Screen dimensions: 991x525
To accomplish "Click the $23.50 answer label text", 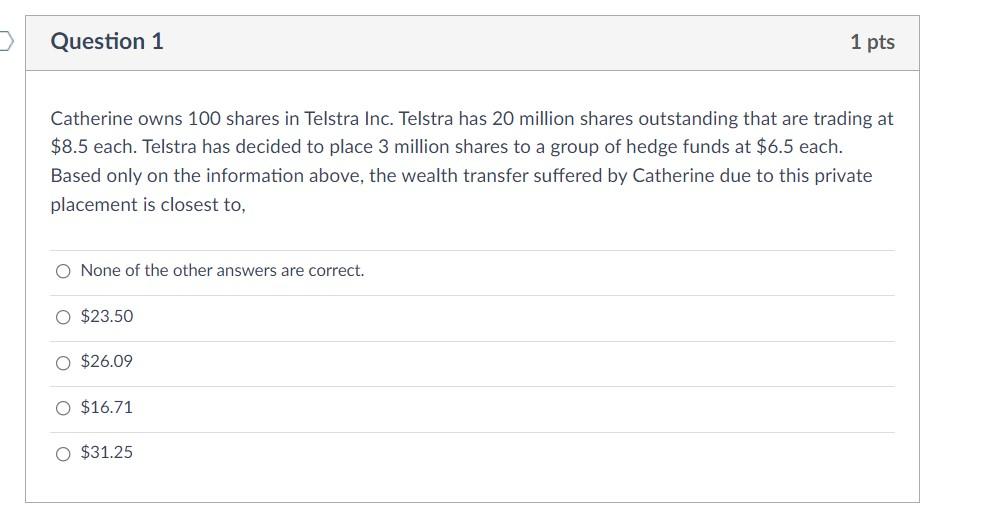I will tap(107, 317).
